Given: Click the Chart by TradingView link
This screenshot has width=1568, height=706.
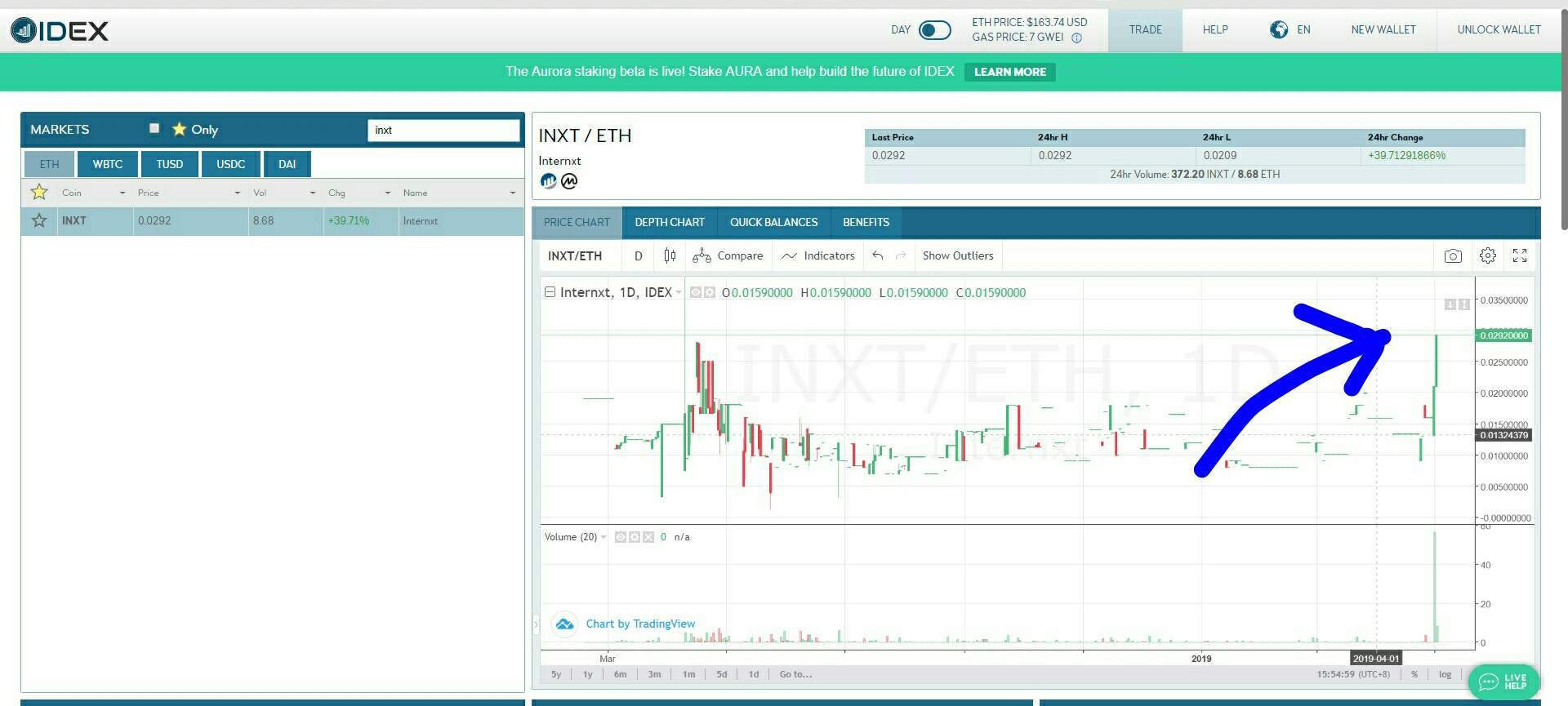Looking at the screenshot, I should 640,624.
